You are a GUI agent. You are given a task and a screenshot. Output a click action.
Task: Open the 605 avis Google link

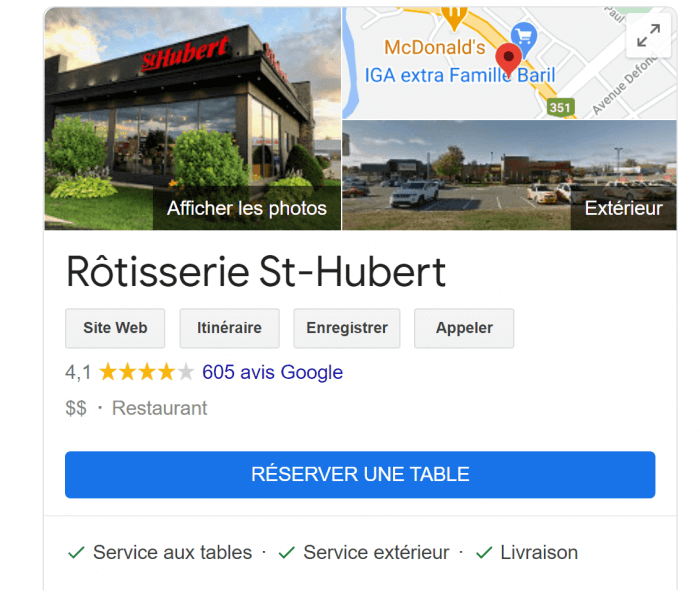[x=272, y=372]
